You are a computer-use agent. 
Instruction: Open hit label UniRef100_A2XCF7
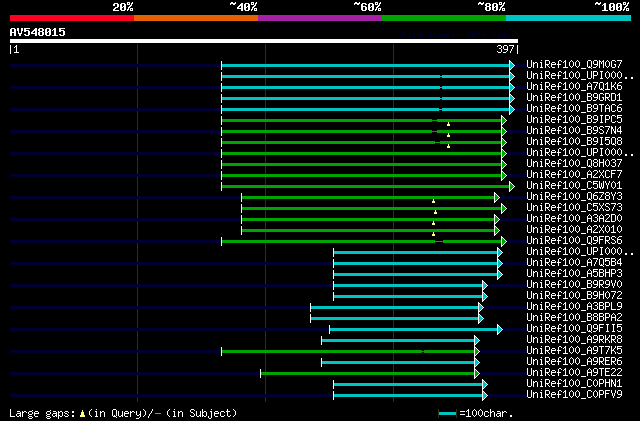point(574,174)
